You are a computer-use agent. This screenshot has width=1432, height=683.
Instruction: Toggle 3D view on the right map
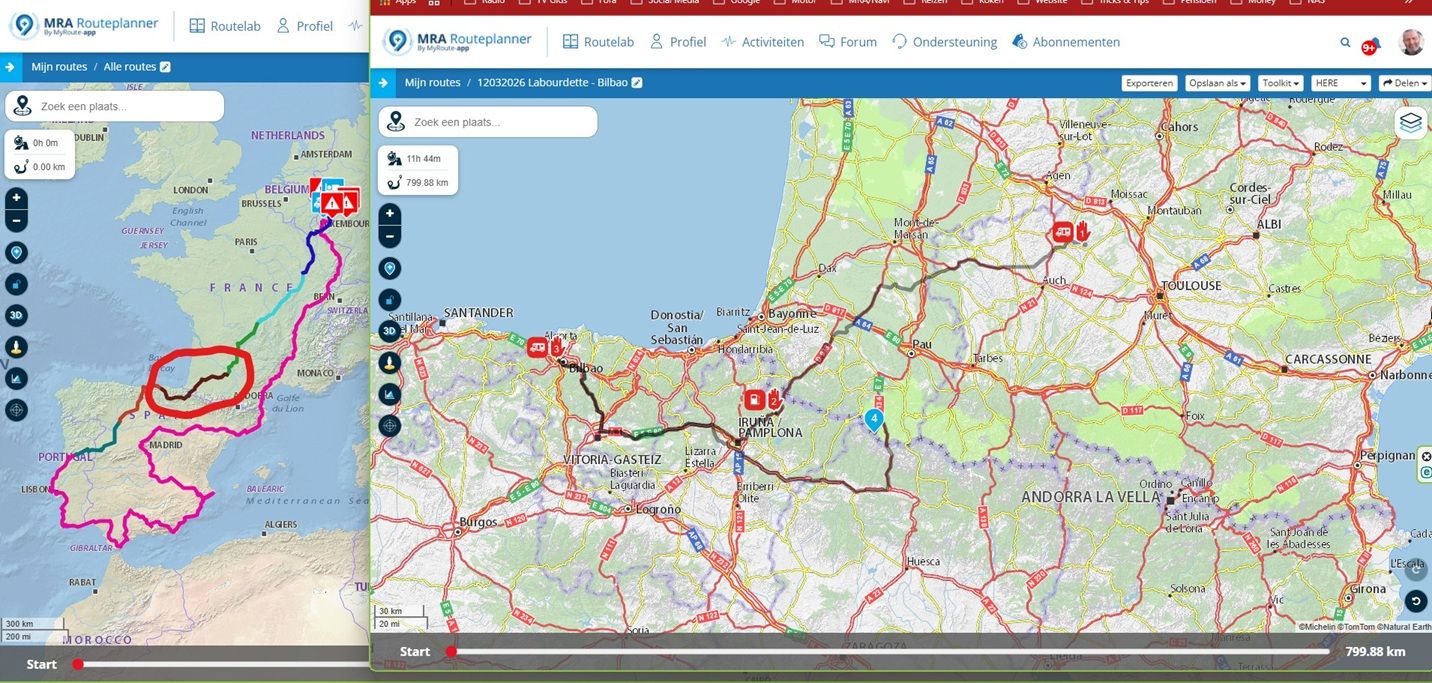coord(390,331)
